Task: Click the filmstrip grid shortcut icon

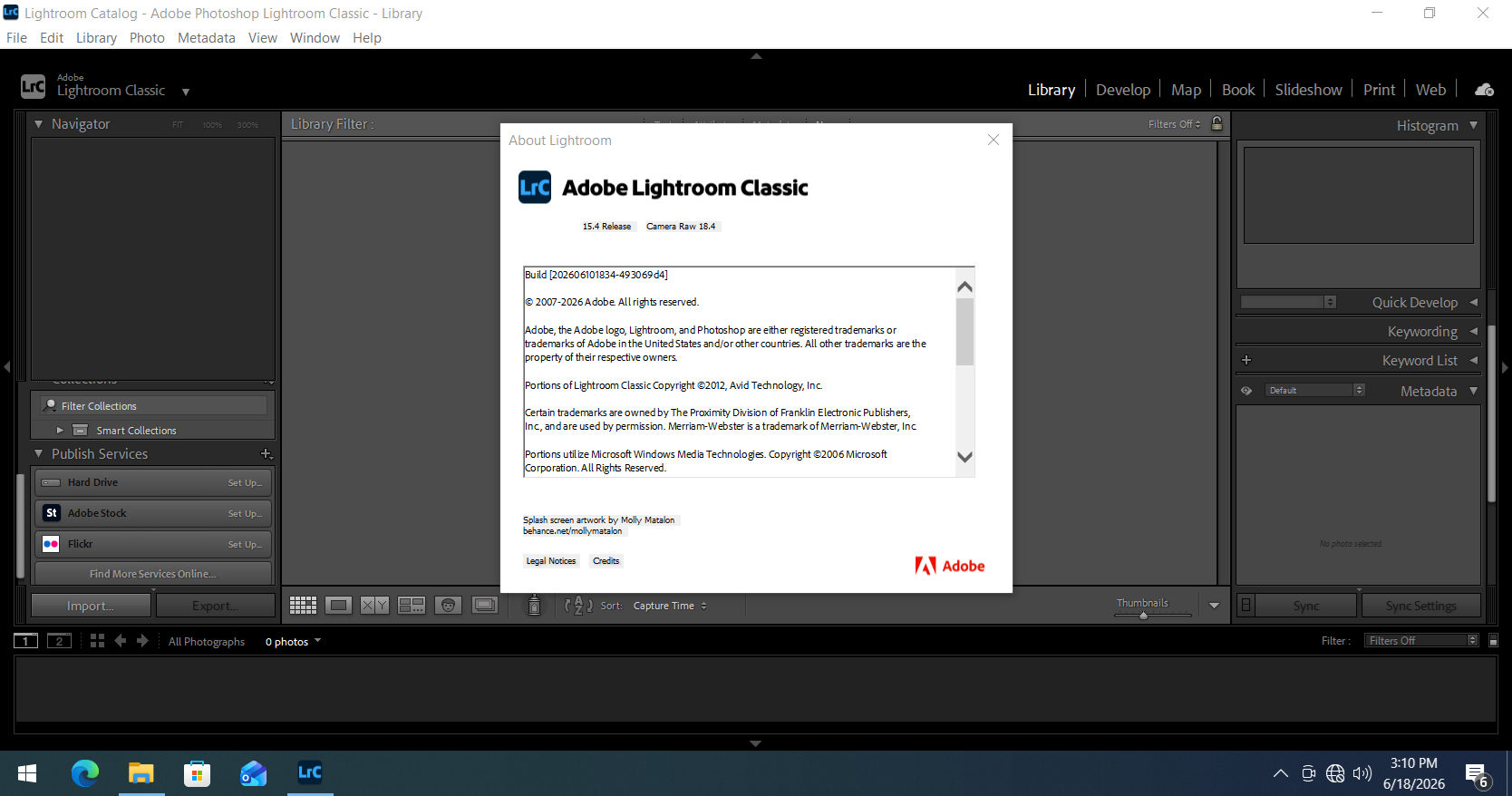Action: pos(97,641)
